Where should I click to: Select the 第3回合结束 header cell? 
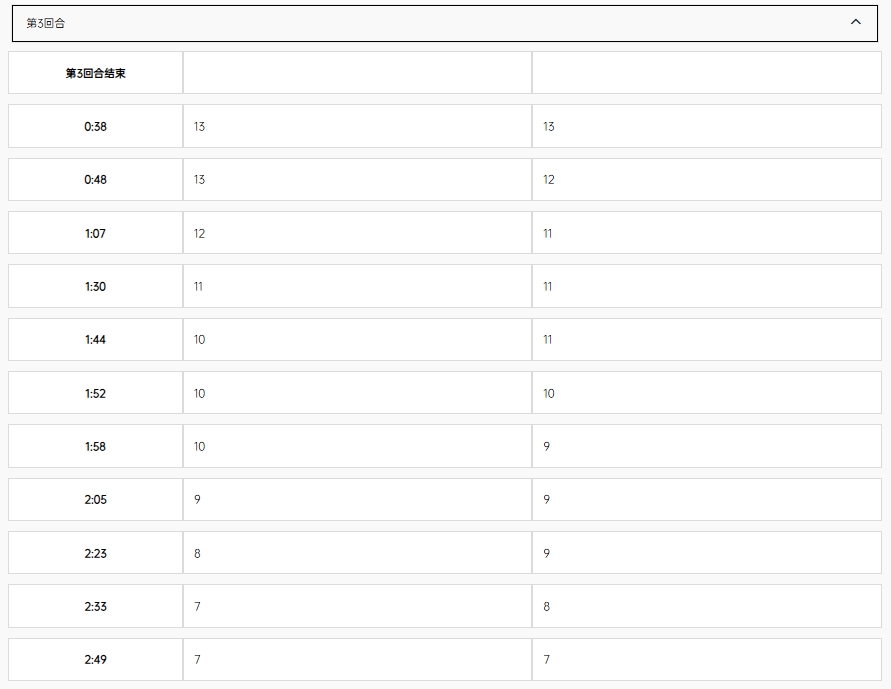coord(95,73)
